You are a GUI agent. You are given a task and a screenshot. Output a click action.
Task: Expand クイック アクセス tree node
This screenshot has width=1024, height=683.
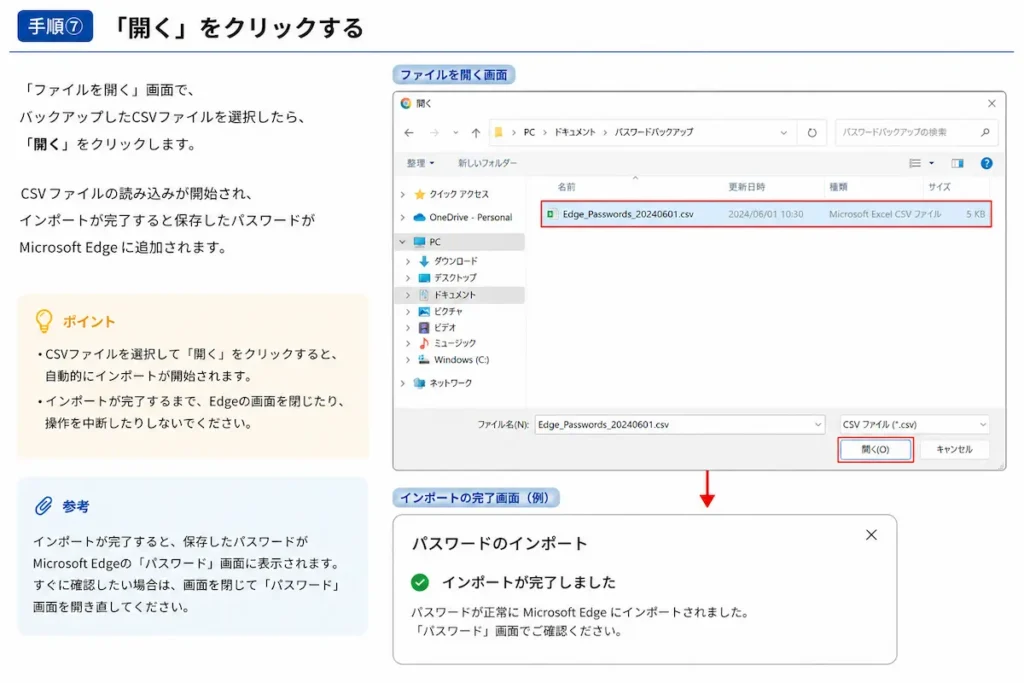tap(403, 195)
